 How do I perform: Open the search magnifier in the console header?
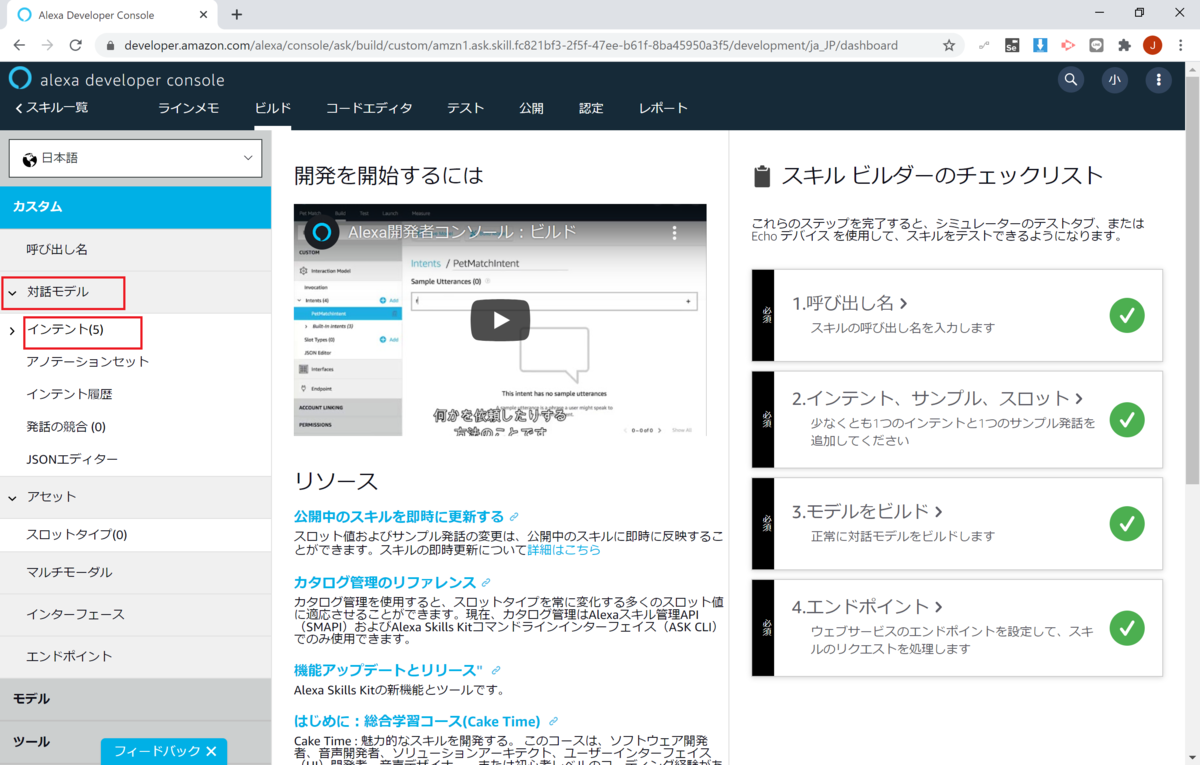click(1070, 79)
